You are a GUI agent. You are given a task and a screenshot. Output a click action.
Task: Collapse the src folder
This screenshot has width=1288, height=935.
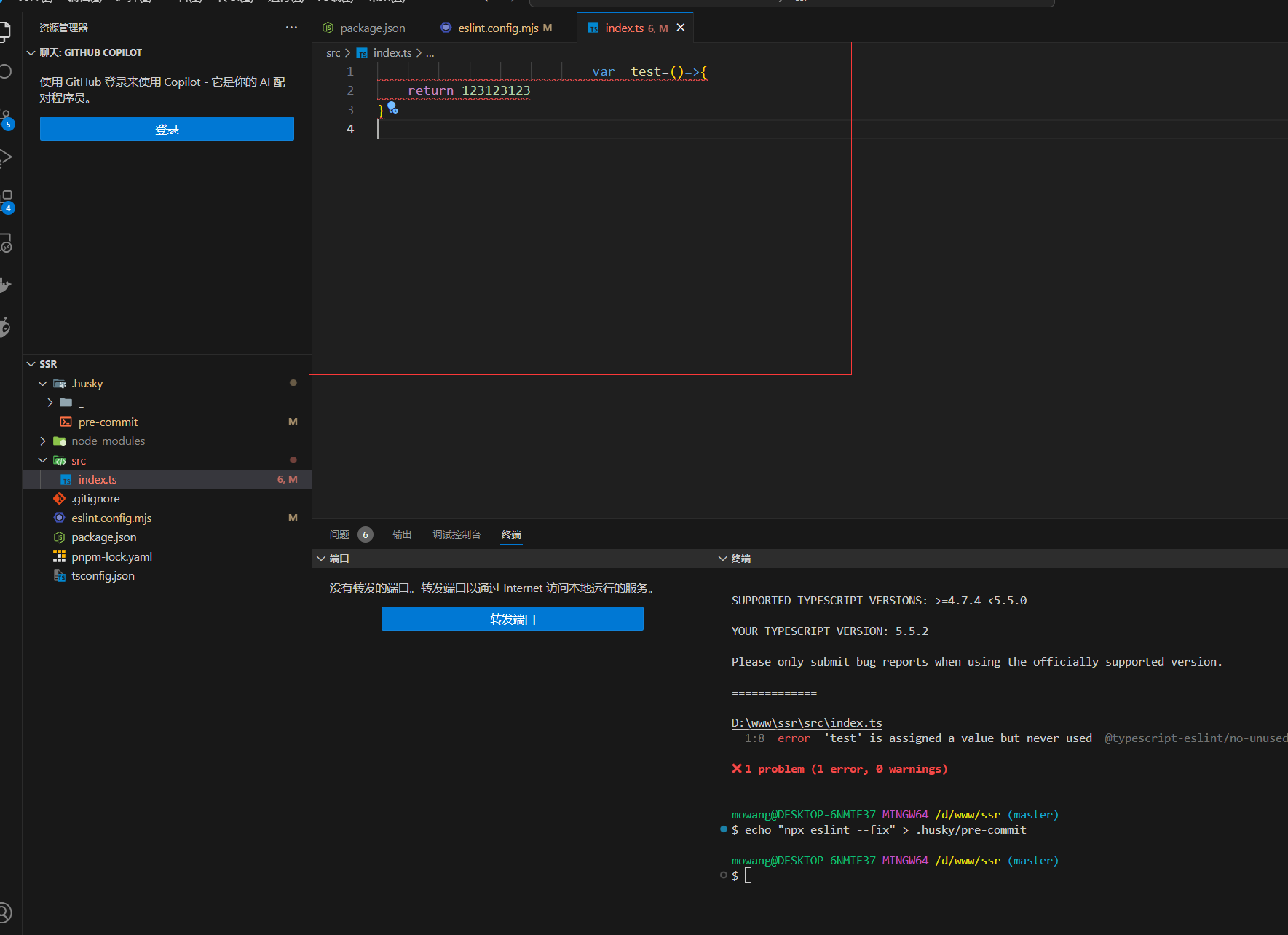pos(43,460)
